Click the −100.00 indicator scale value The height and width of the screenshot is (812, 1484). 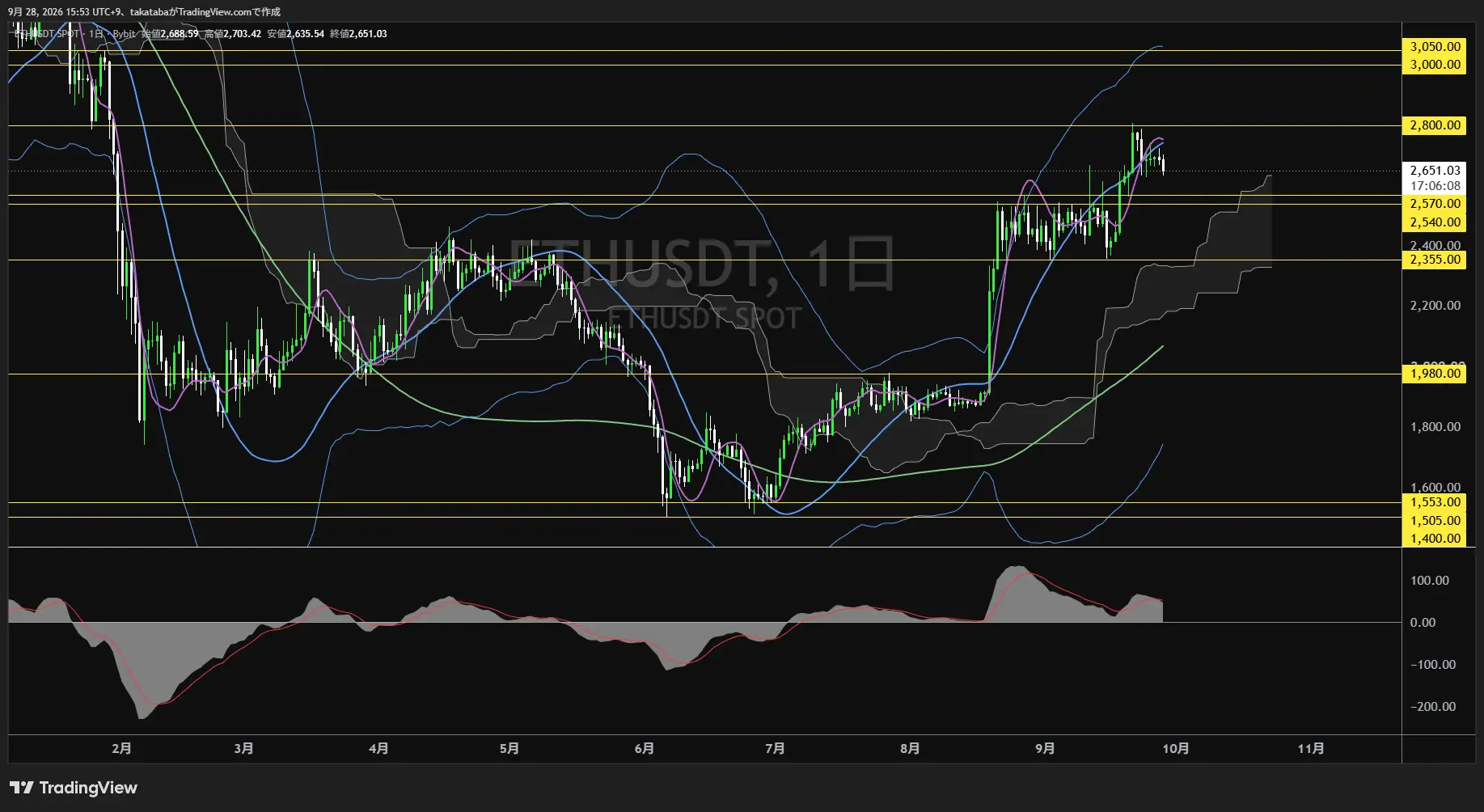[1434, 665]
